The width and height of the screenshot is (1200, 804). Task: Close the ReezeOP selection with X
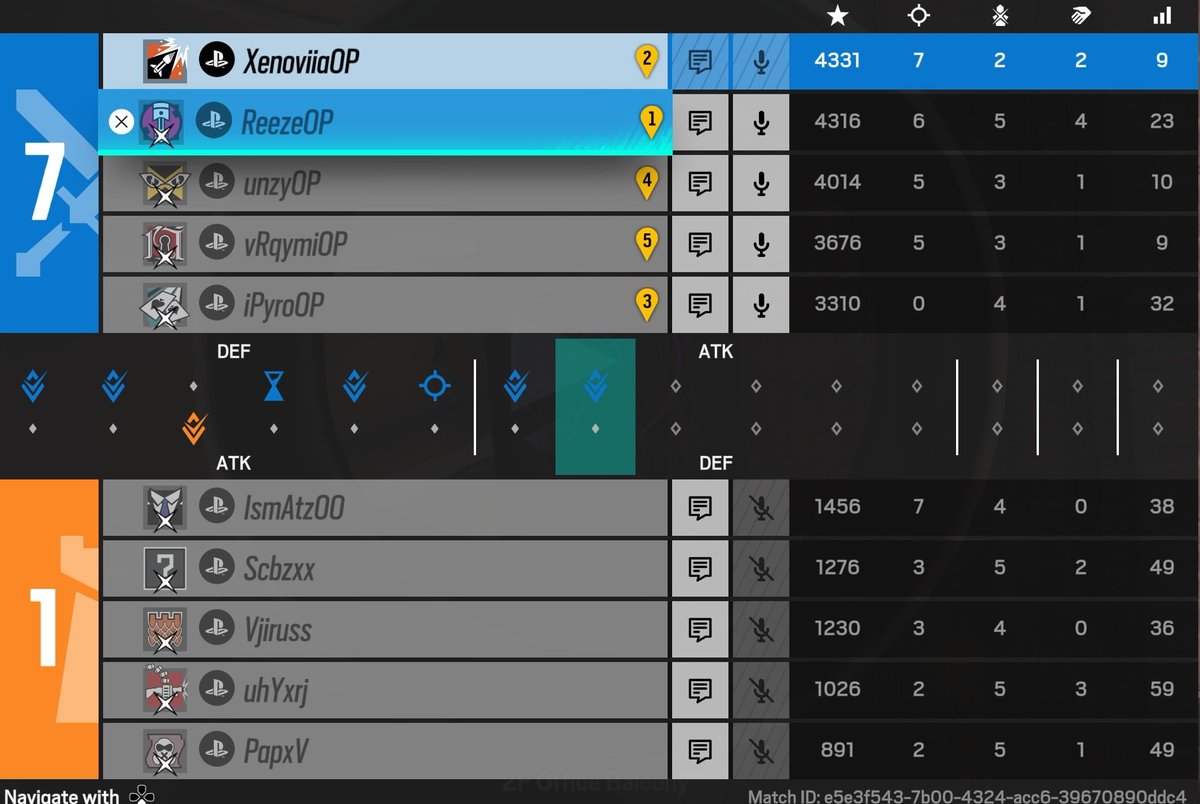tap(121, 122)
